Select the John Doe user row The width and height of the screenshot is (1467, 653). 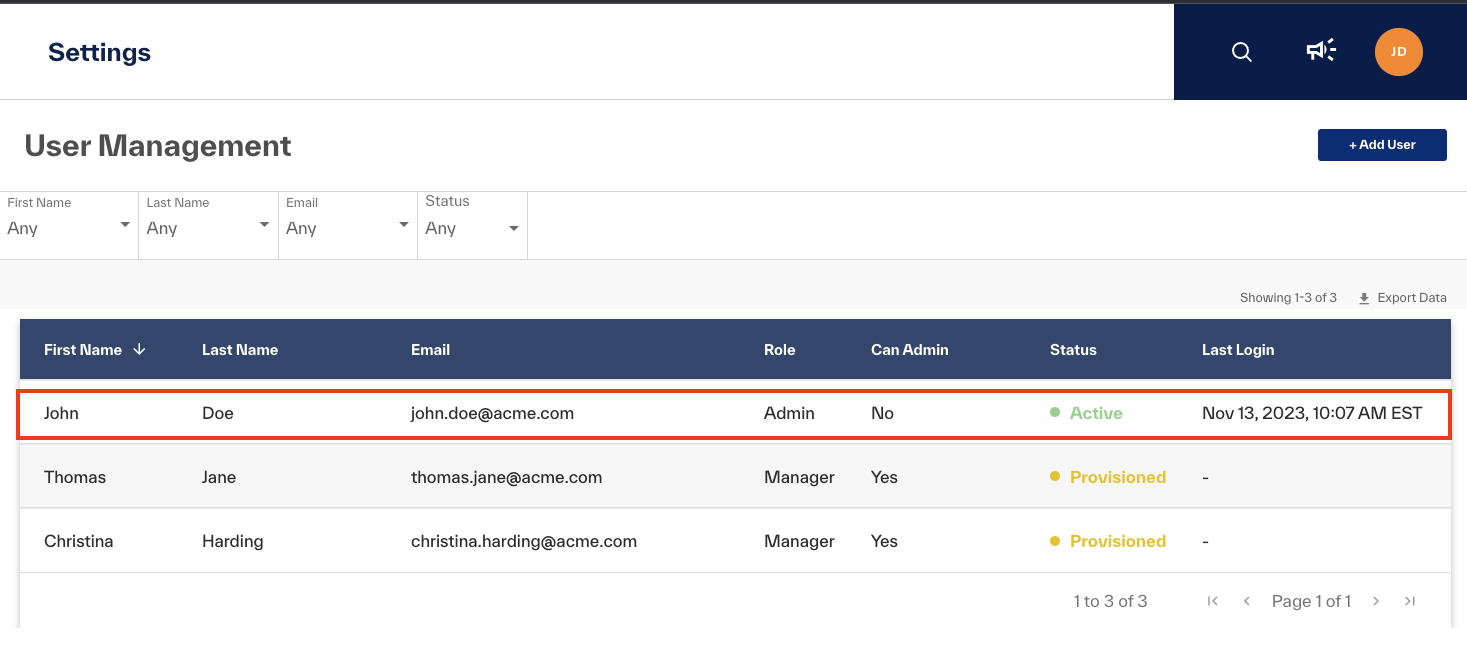click(735, 413)
